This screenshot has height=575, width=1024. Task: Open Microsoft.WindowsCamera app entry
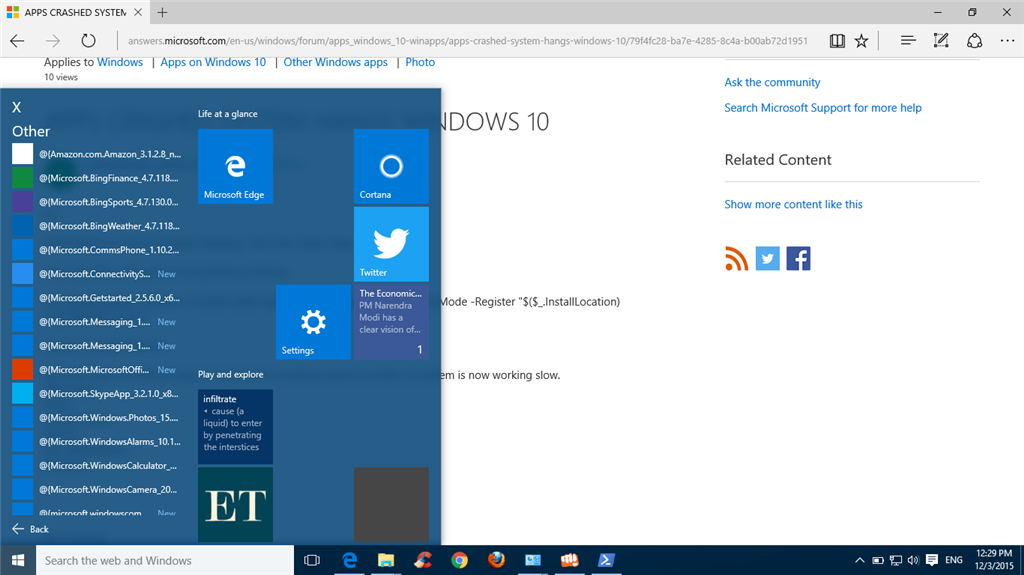coord(97,489)
